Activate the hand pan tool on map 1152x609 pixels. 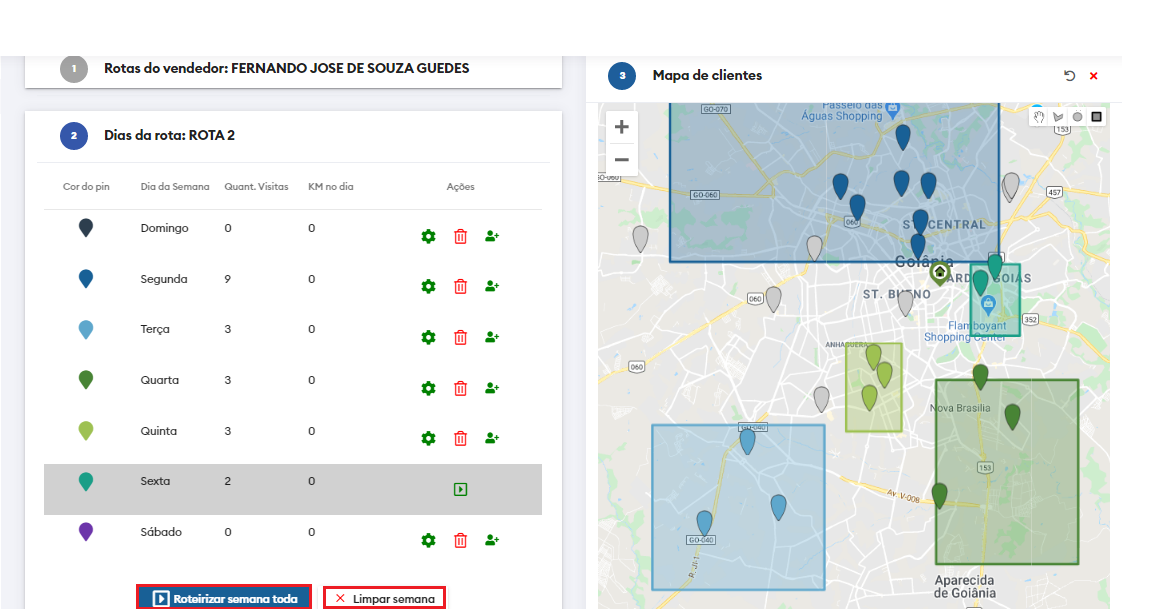(x=1039, y=117)
